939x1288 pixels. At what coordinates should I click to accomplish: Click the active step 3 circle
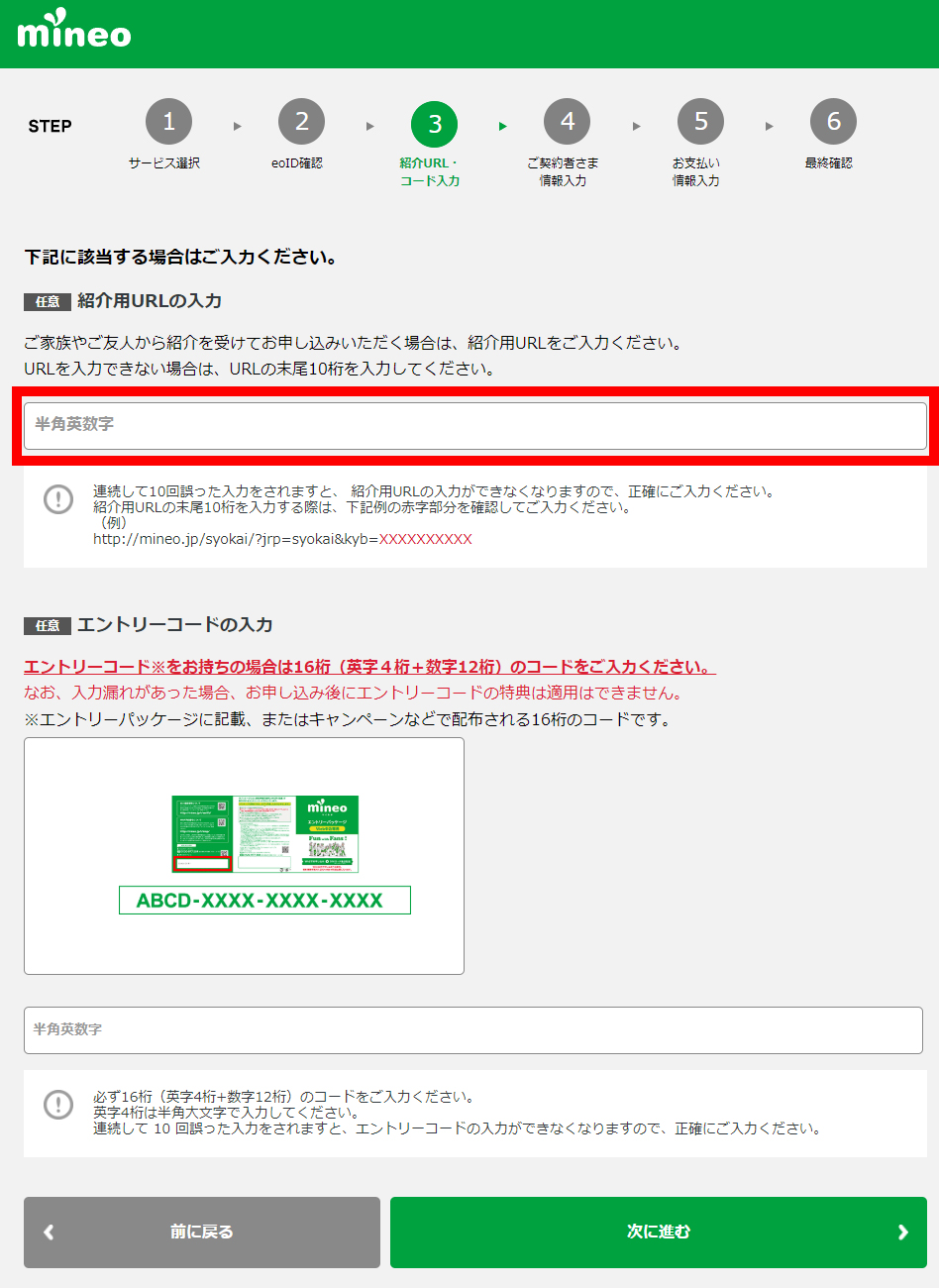click(434, 124)
